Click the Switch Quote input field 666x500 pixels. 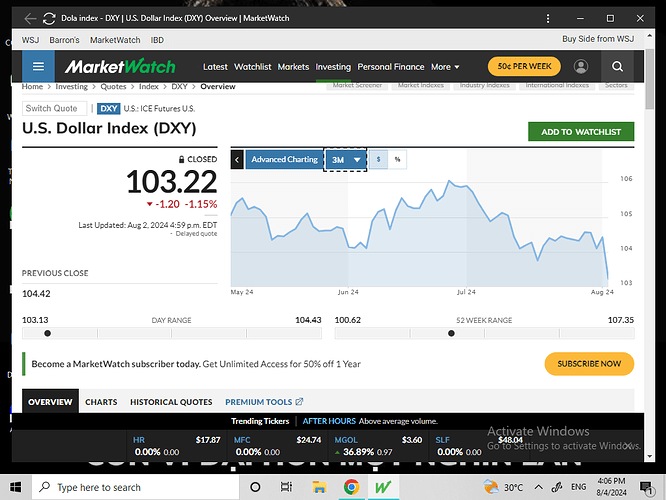pos(54,108)
